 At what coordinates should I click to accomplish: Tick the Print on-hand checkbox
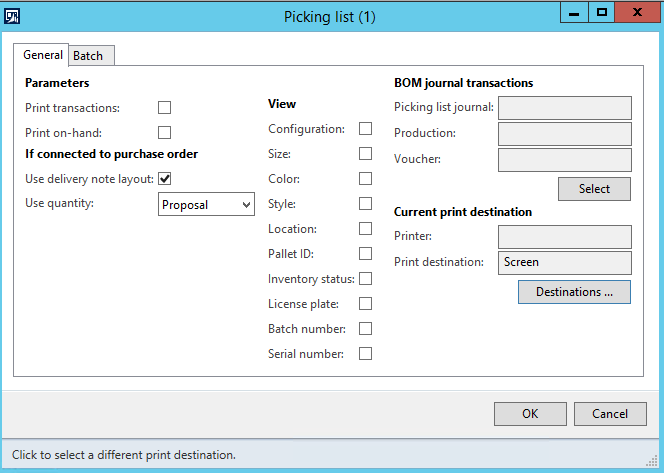tap(165, 132)
